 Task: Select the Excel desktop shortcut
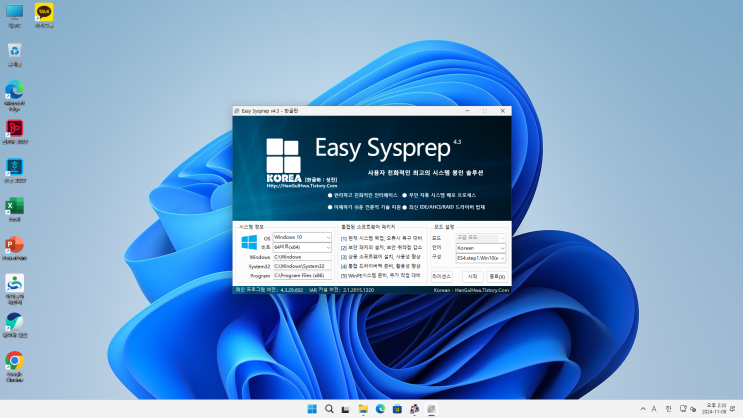[x=15, y=209]
